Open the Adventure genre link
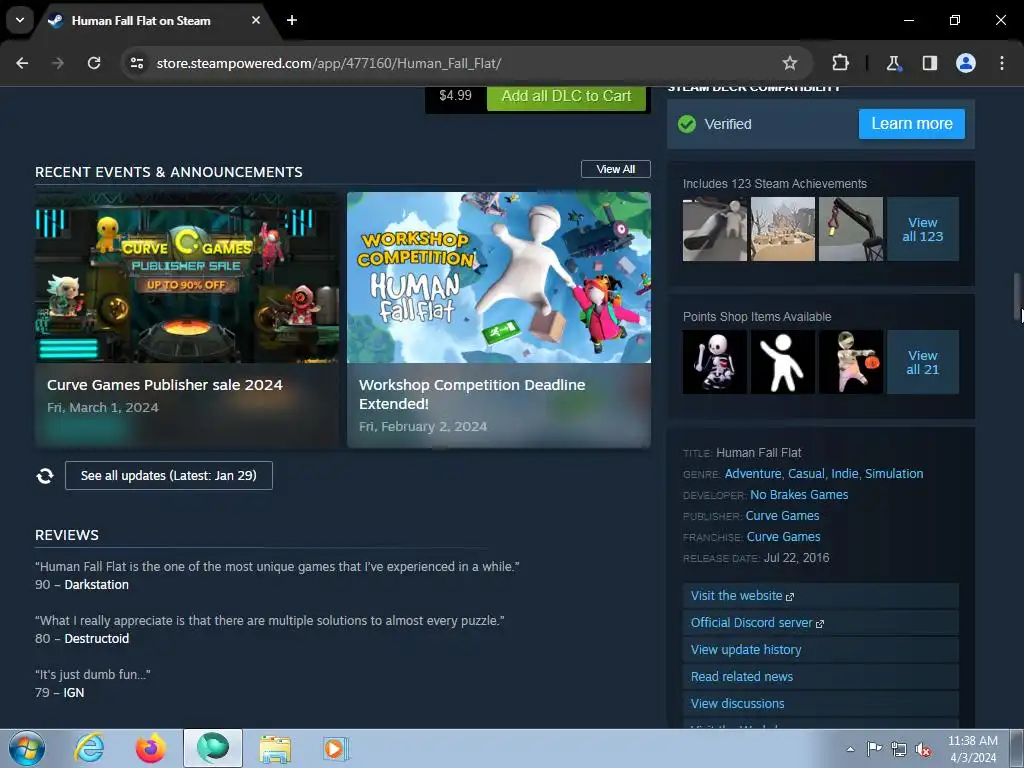Image resolution: width=1024 pixels, height=768 pixels. tap(753, 473)
